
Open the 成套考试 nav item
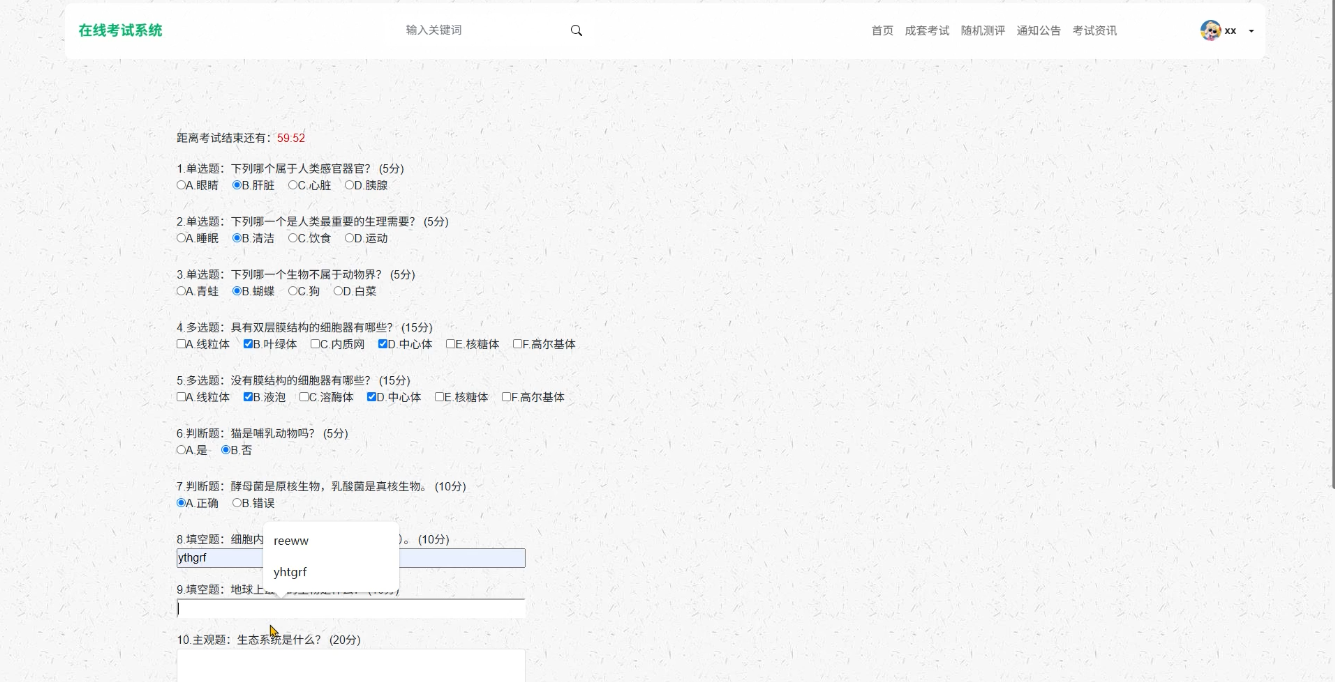(927, 31)
